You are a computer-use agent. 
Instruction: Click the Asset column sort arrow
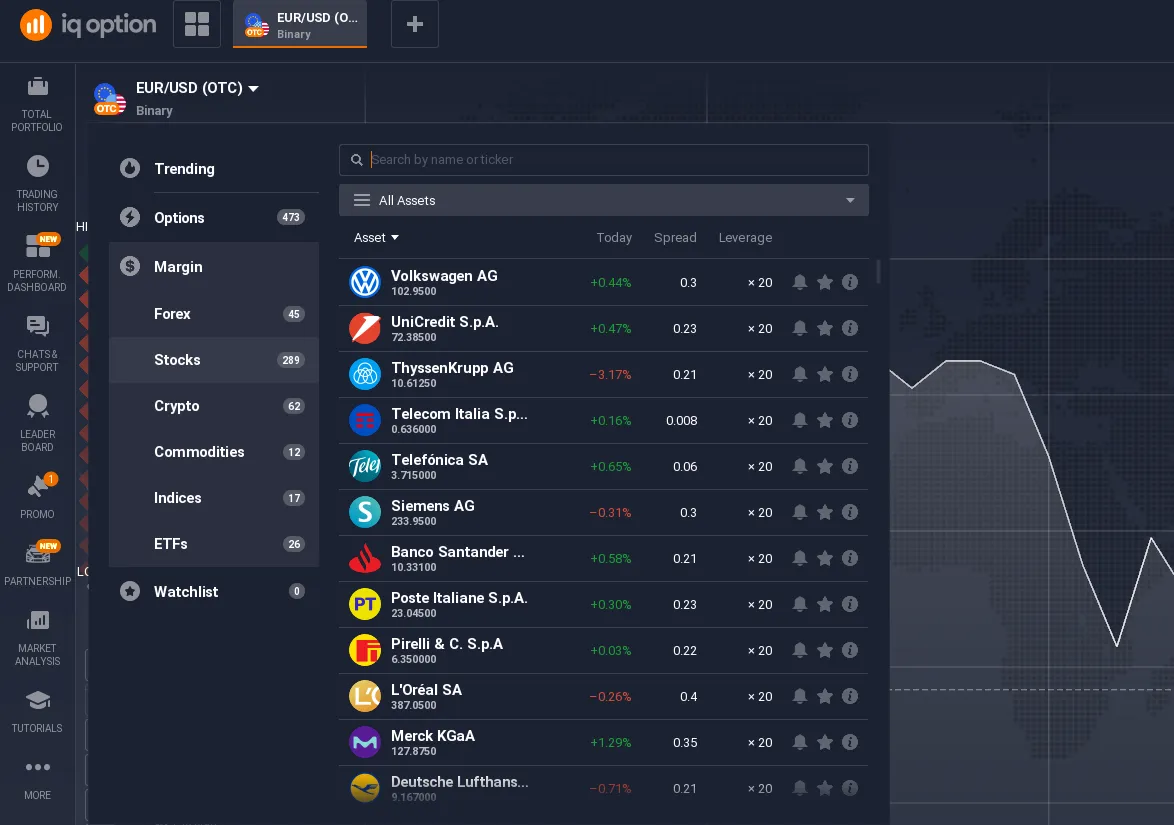click(395, 238)
